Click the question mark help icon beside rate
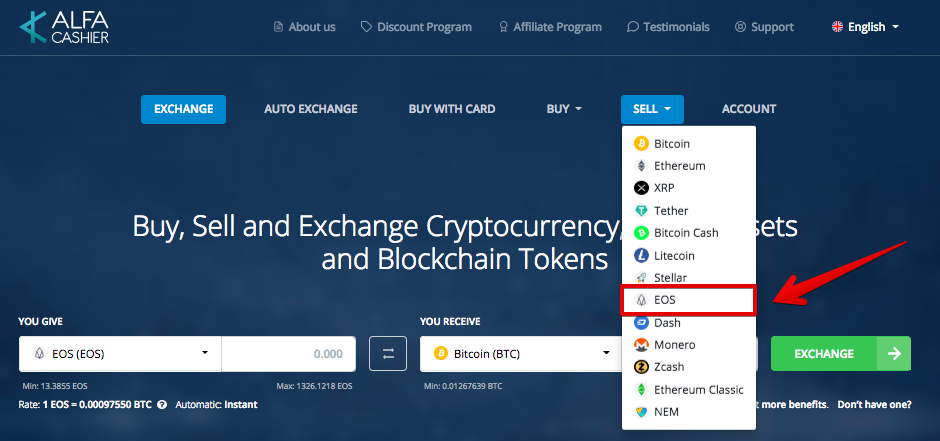This screenshot has width=940, height=441. (x=162, y=404)
